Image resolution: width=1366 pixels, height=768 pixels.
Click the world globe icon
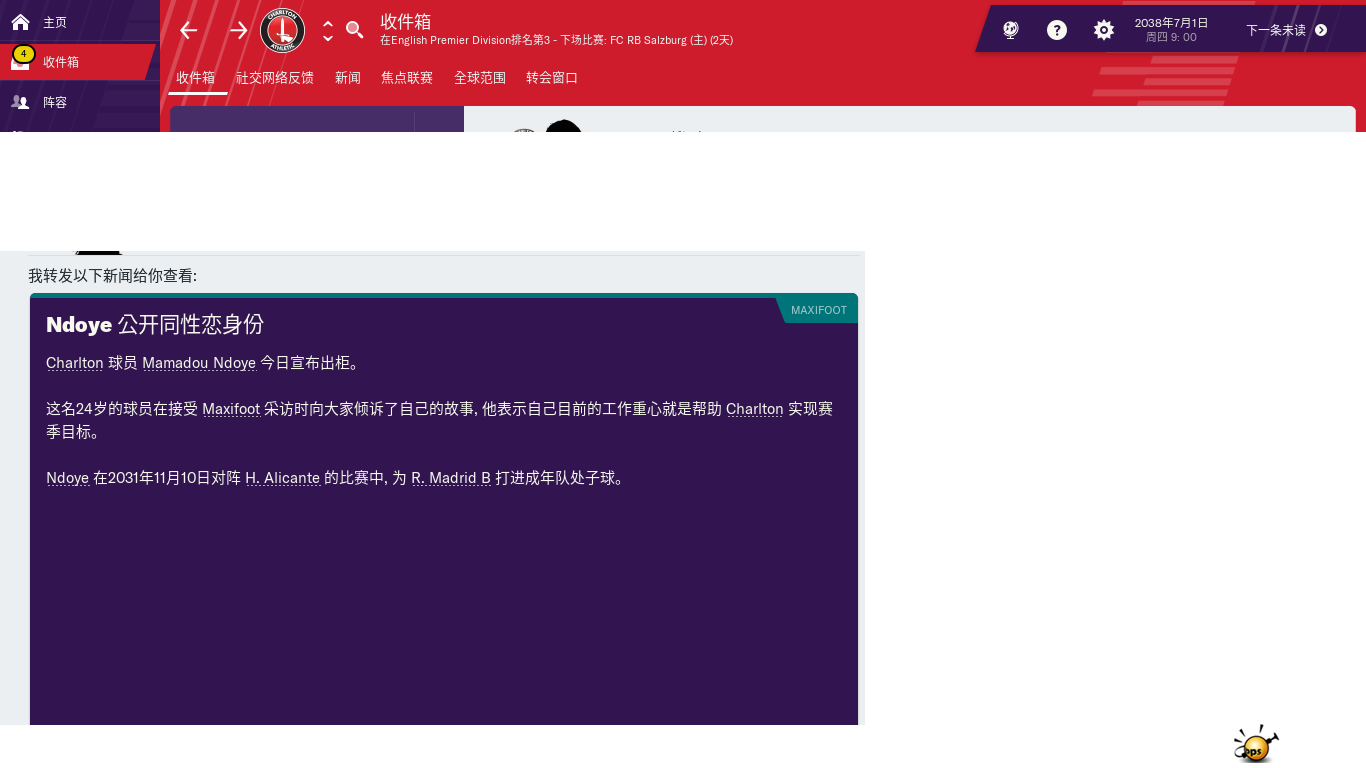point(1010,30)
